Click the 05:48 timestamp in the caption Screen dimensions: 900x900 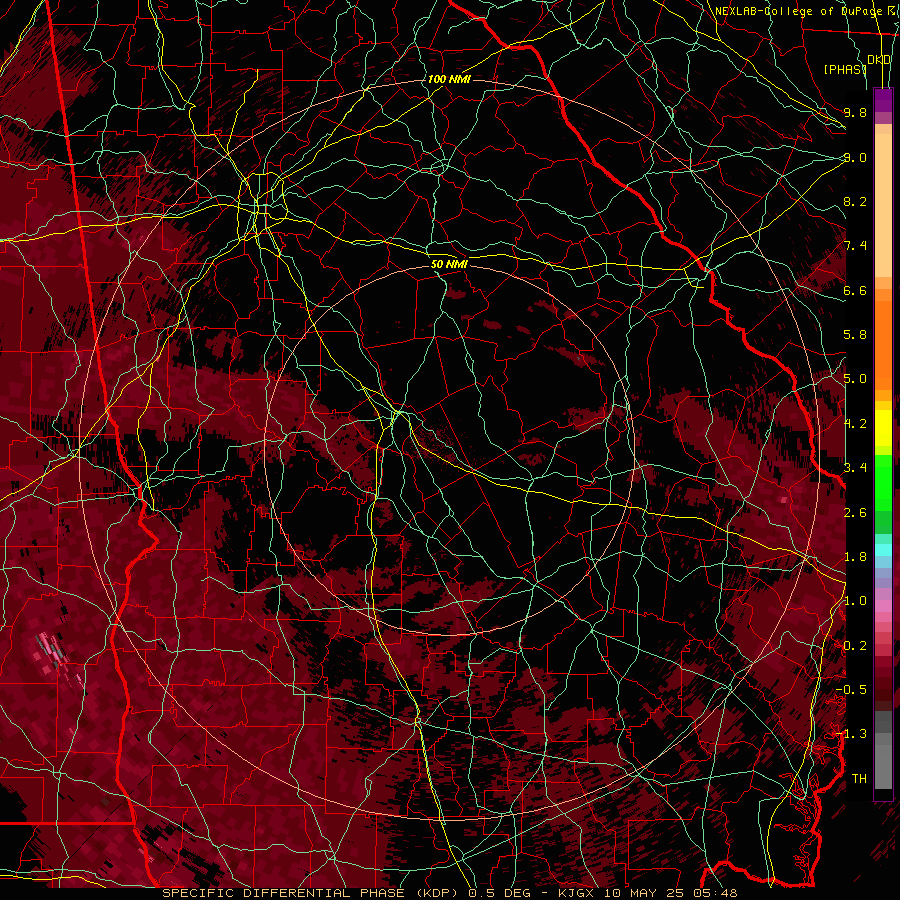pyautogui.click(x=717, y=893)
